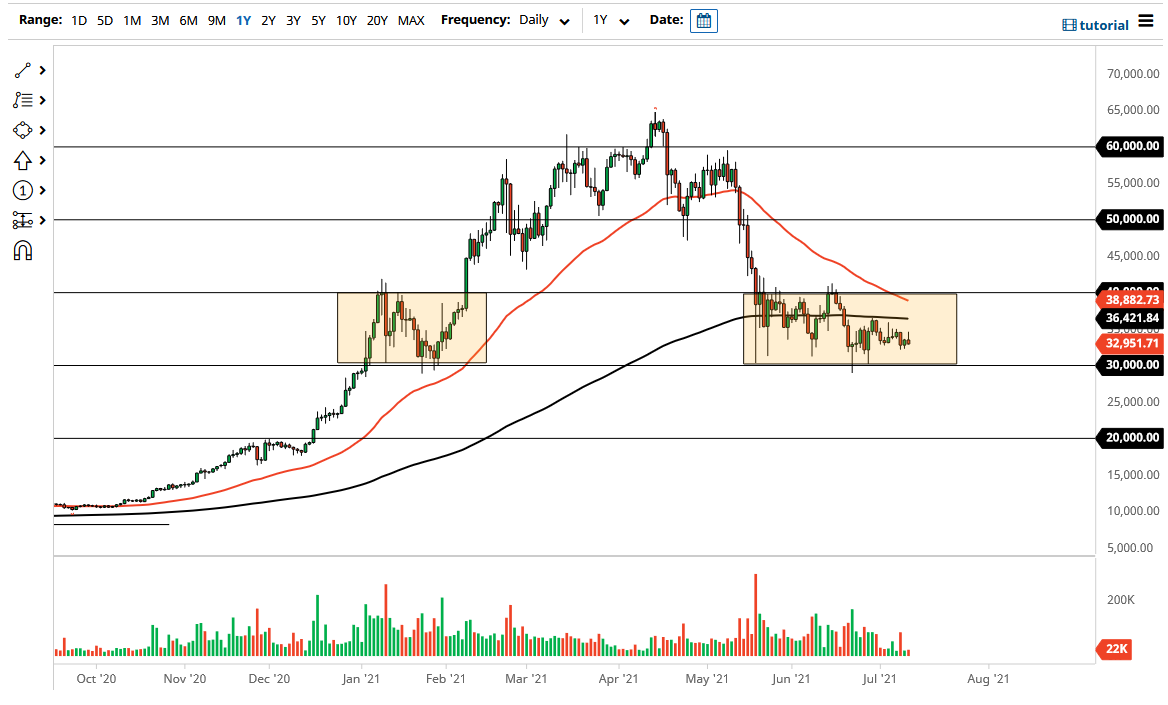Select the multi-point line list tool
1168x705 pixels.
coord(20,100)
